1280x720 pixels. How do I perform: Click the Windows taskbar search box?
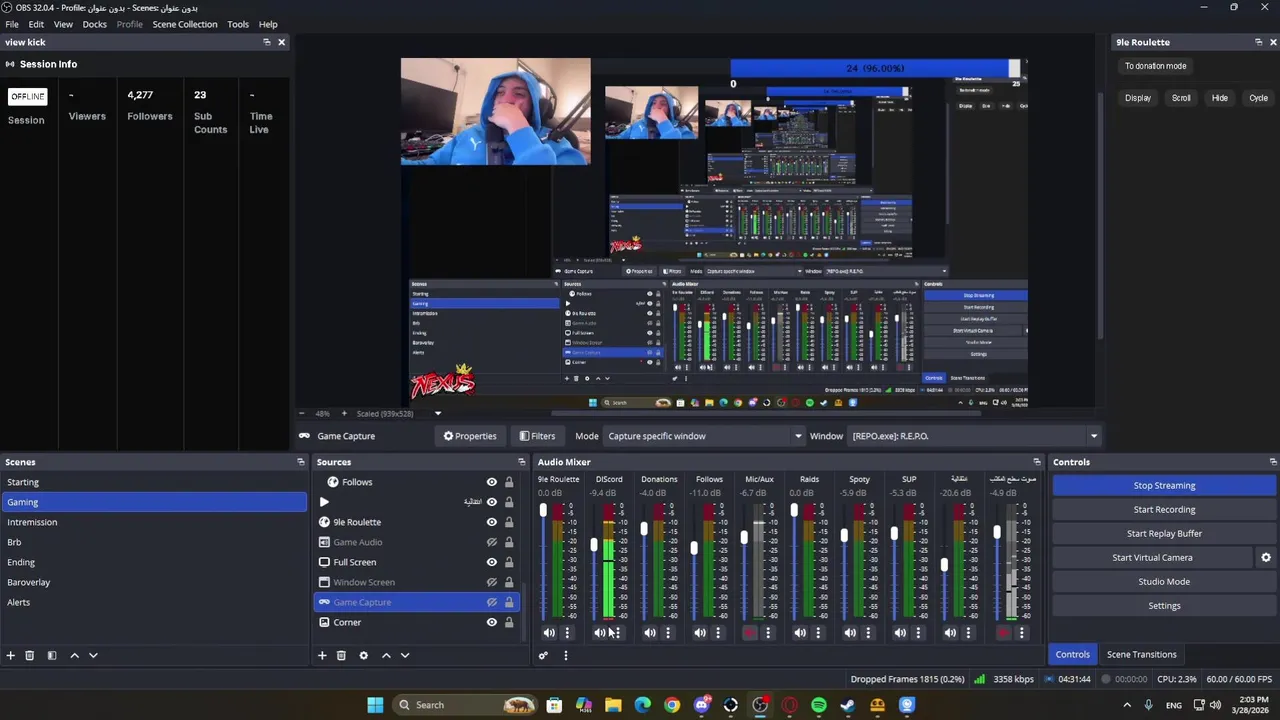tap(465, 705)
